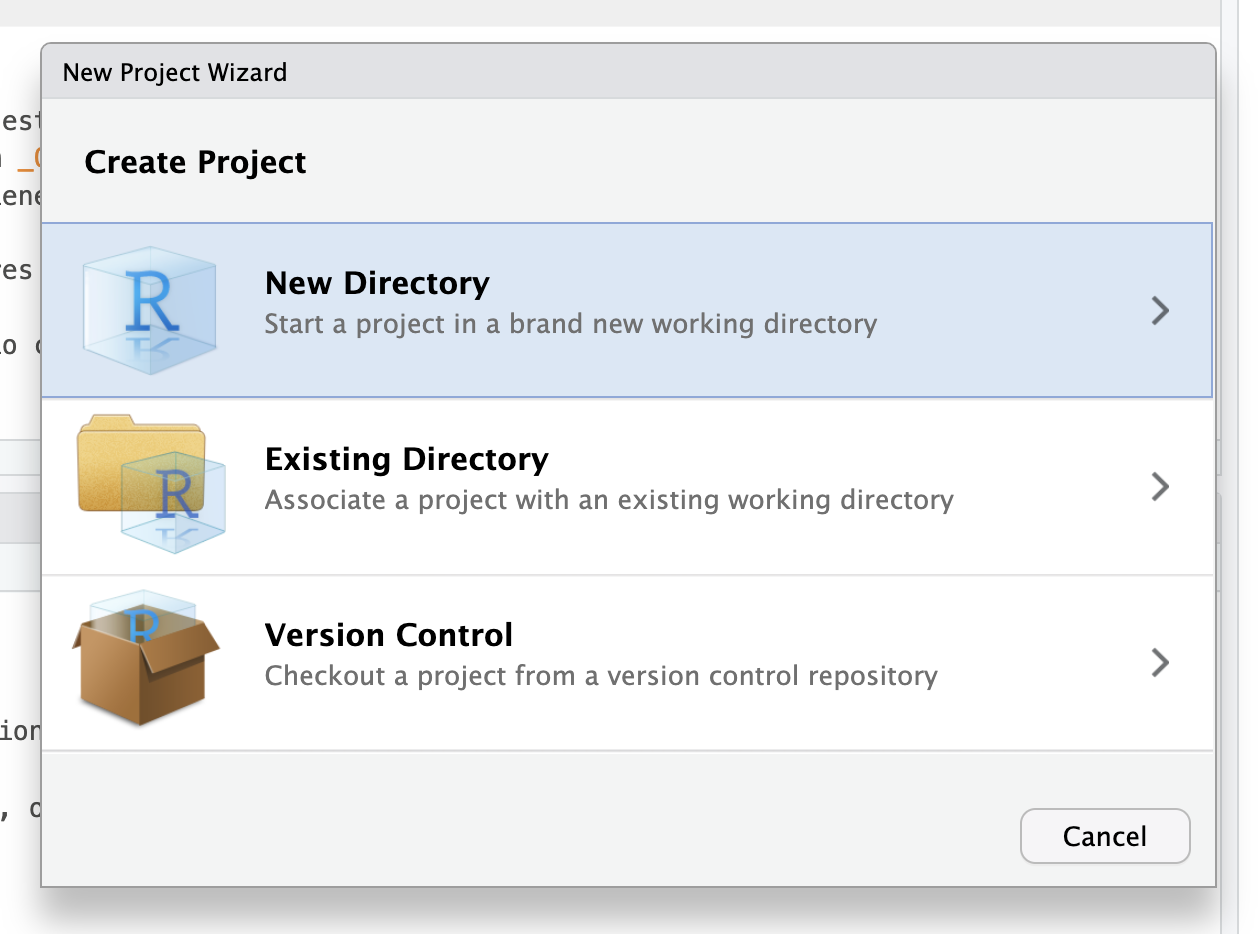This screenshot has height=934, width=1258.
Task: Click the Create Project heading
Action: 195,162
